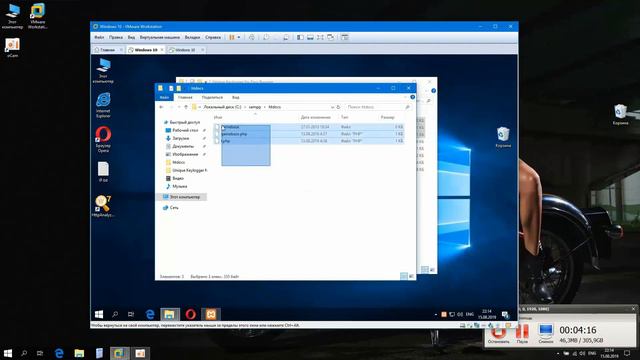This screenshot has width=640, height=360.
Task: Click xampp in the address breadcrumb
Action: click(x=255, y=107)
